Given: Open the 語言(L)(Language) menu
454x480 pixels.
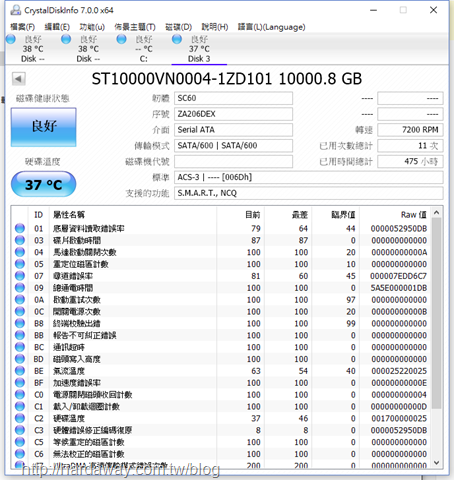Looking at the screenshot, I should click(271, 27).
